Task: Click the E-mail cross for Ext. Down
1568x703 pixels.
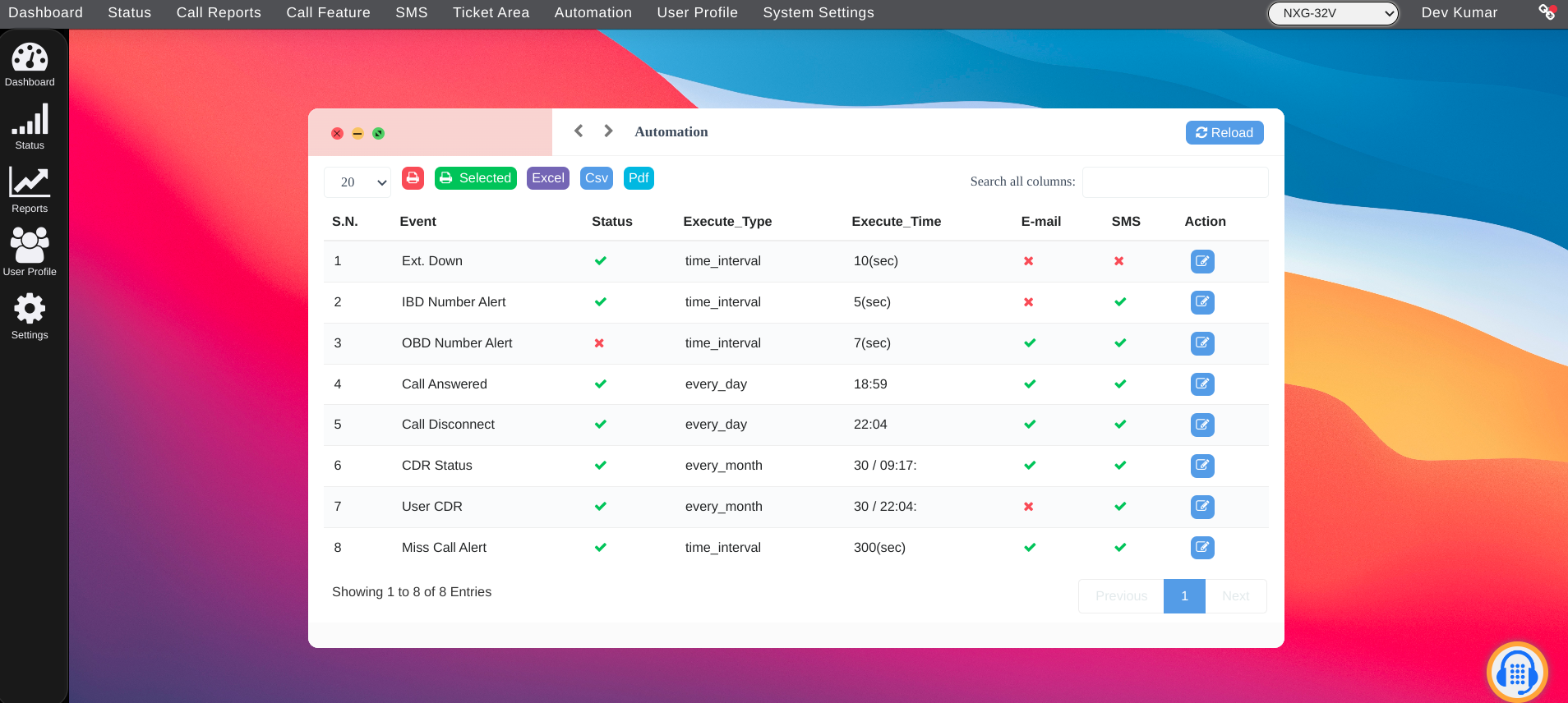Action: pyautogui.click(x=1028, y=261)
